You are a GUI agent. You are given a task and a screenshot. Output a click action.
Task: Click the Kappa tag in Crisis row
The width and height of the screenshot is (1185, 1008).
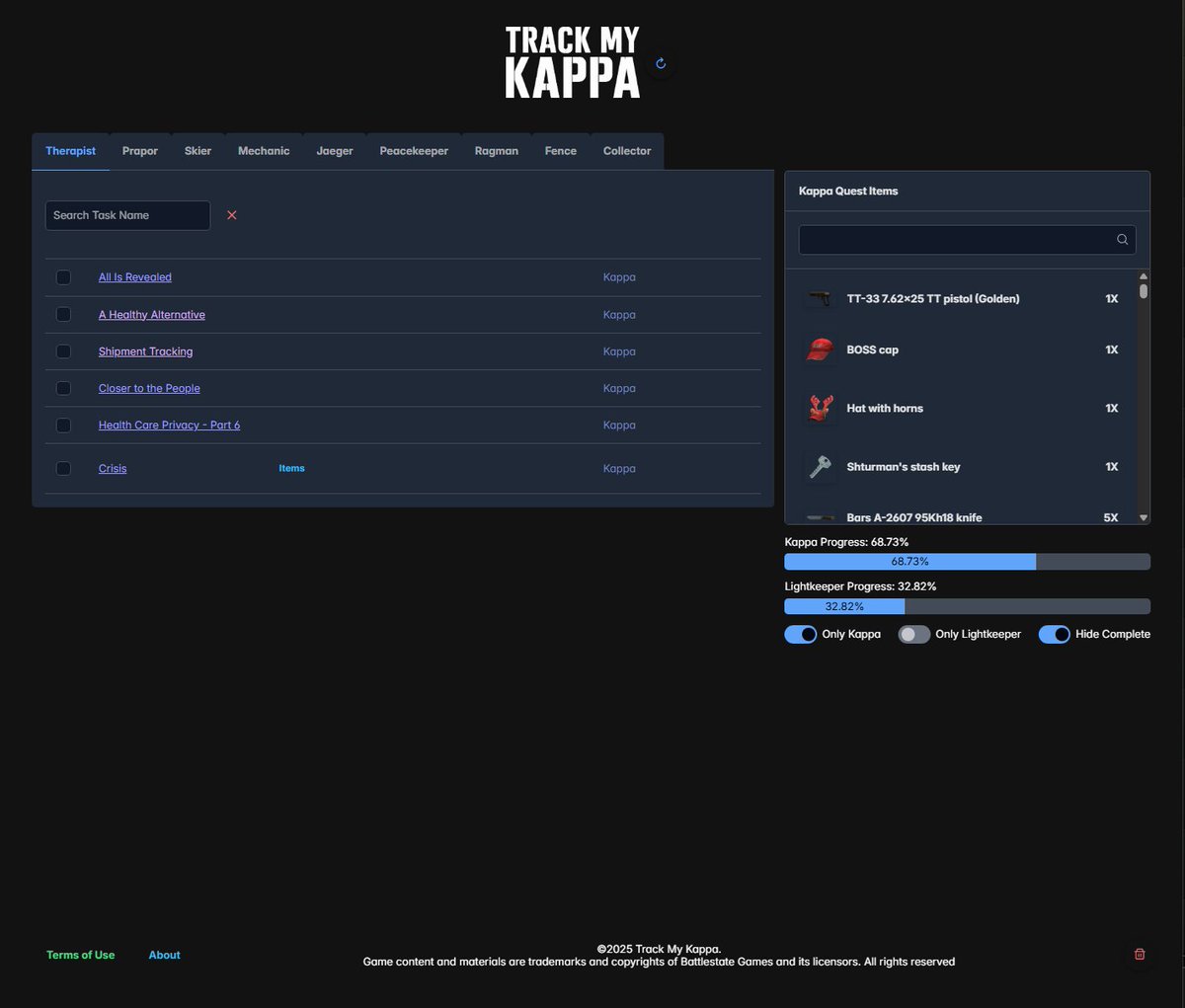pyautogui.click(x=619, y=469)
